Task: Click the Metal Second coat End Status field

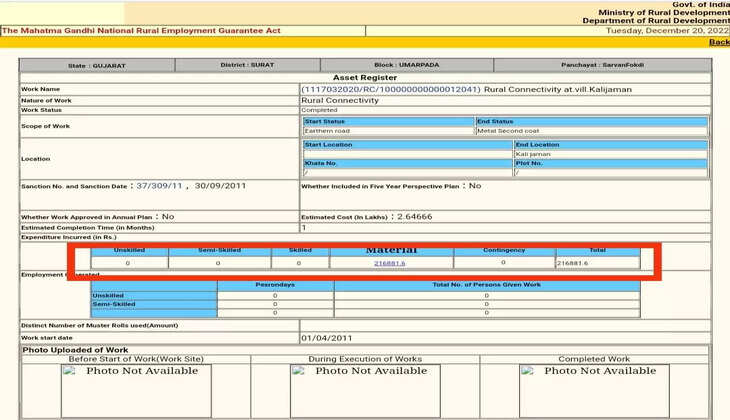Action: (x=593, y=131)
